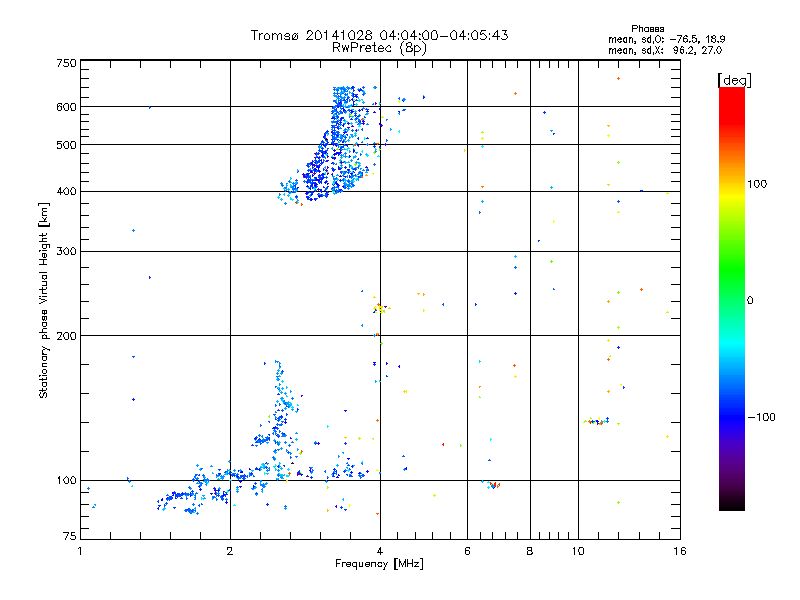800x600 pixels.
Task: Click the x-axis tick label "16"
Action: (x=680, y=551)
